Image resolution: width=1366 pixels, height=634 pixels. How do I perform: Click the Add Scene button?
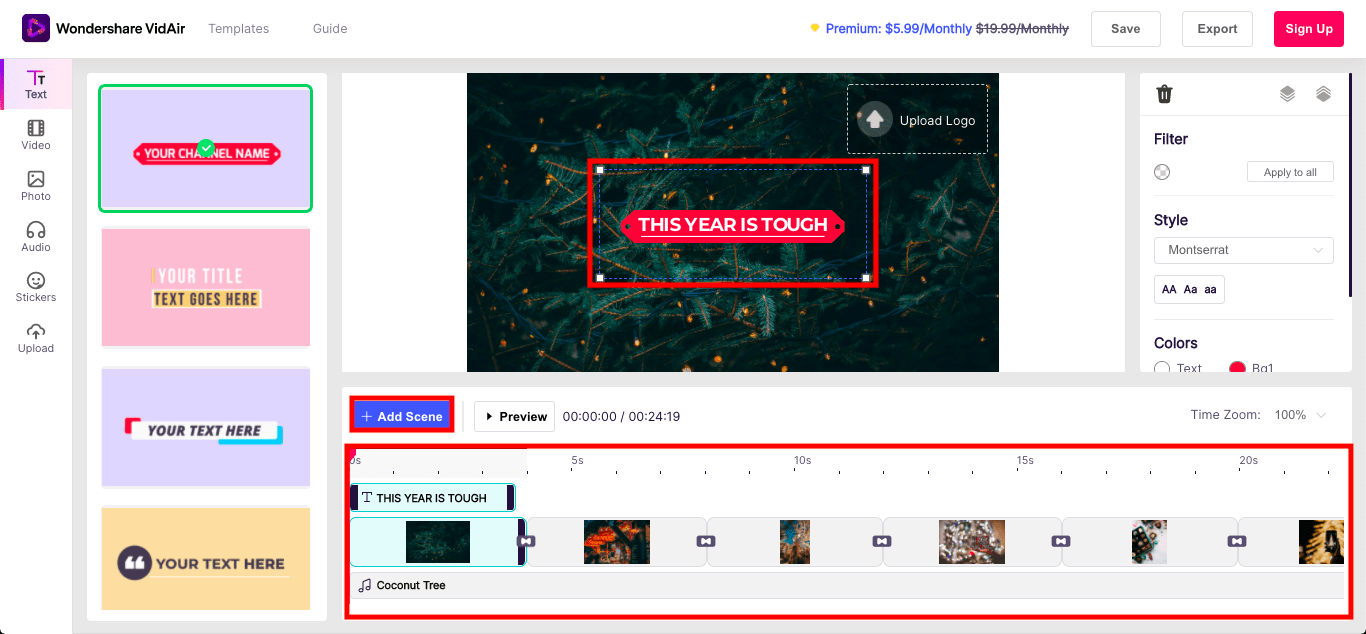[402, 416]
